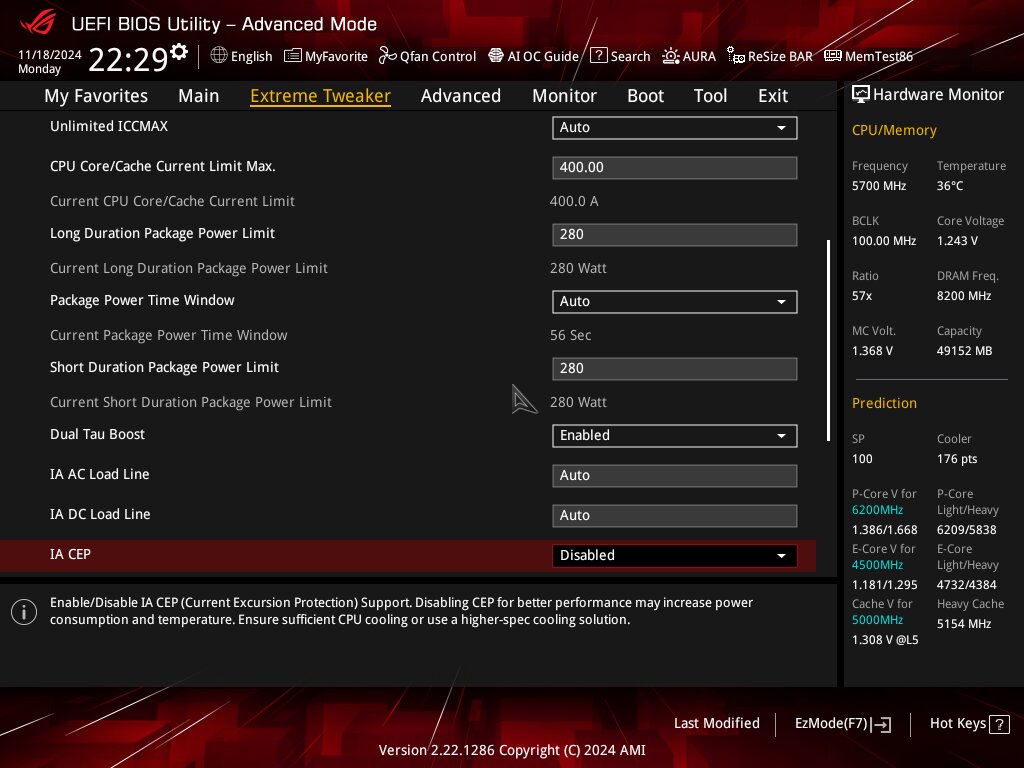
Task: Click the '400.0 A' current limit value
Action: [574, 201]
